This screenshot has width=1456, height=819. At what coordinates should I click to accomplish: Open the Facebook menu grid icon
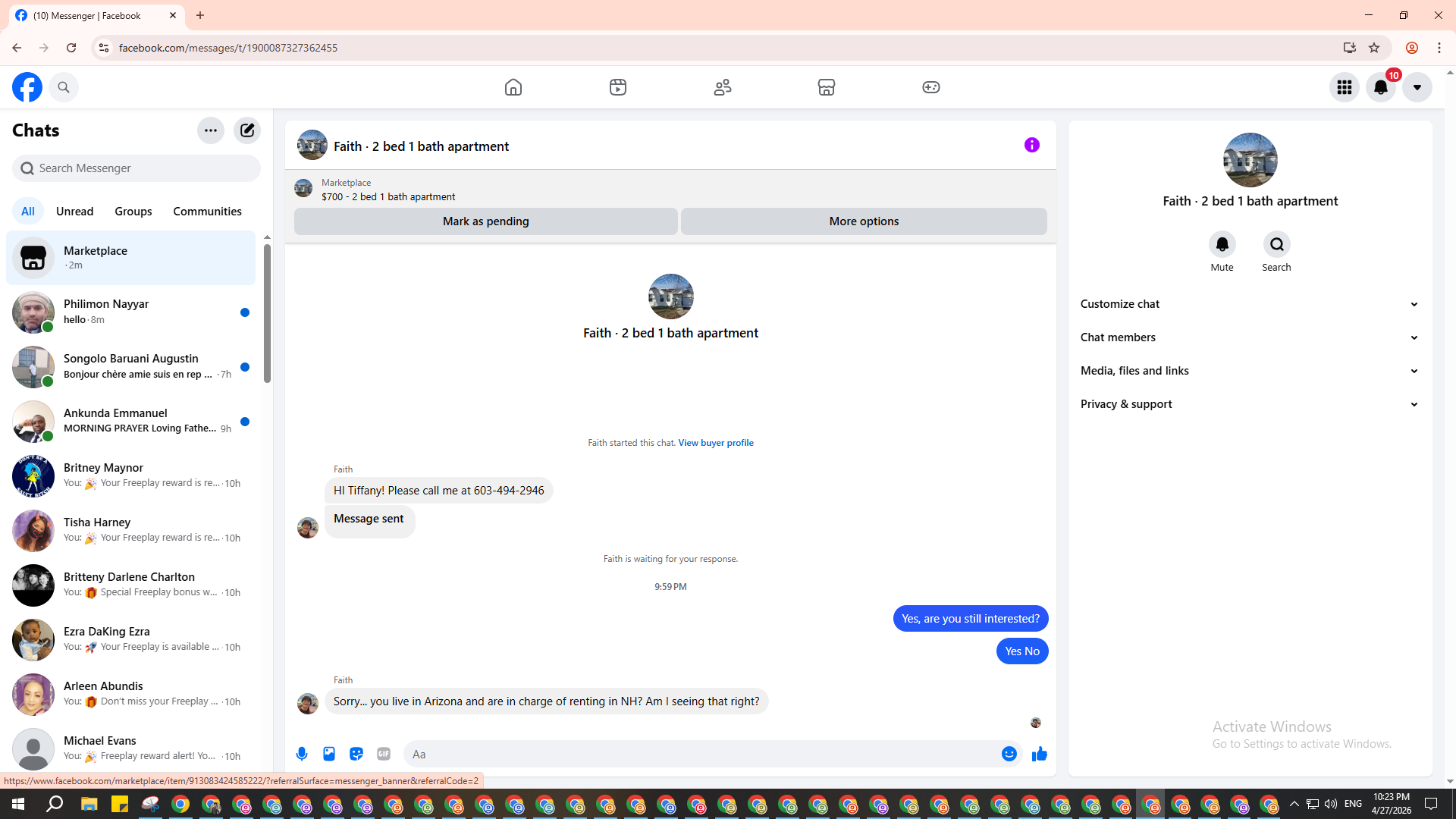(1345, 87)
